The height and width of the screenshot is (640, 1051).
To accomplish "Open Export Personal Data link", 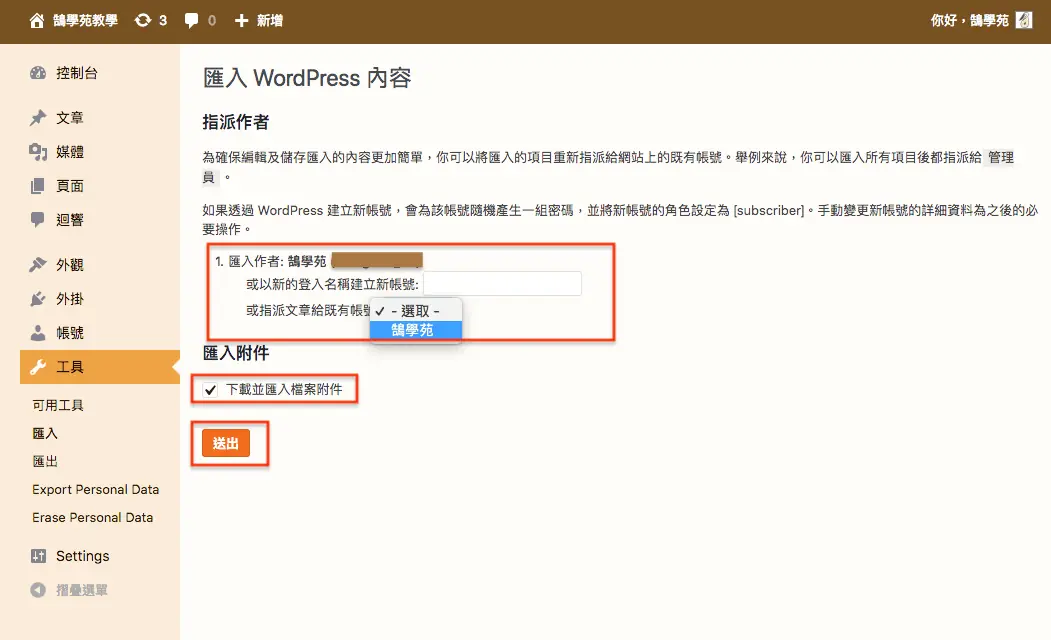I will point(96,490).
